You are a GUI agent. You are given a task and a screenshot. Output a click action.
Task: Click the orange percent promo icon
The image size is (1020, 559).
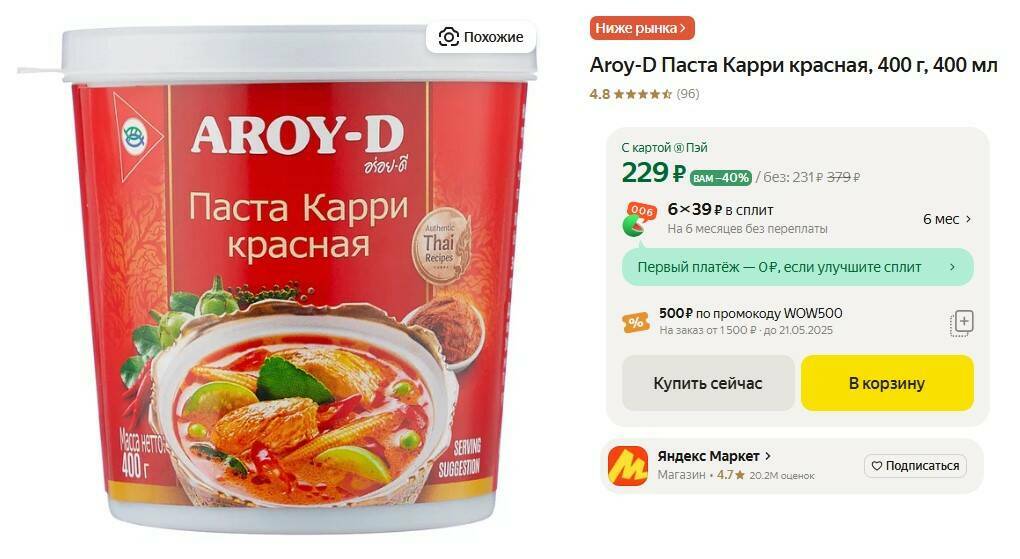[636, 322]
